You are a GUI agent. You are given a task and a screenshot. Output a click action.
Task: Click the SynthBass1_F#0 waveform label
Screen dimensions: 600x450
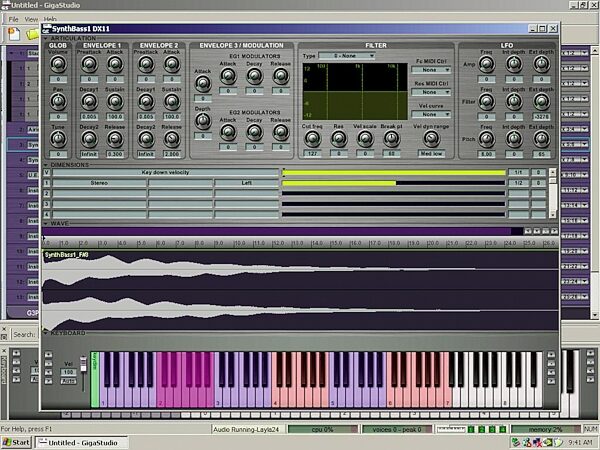click(x=67, y=255)
